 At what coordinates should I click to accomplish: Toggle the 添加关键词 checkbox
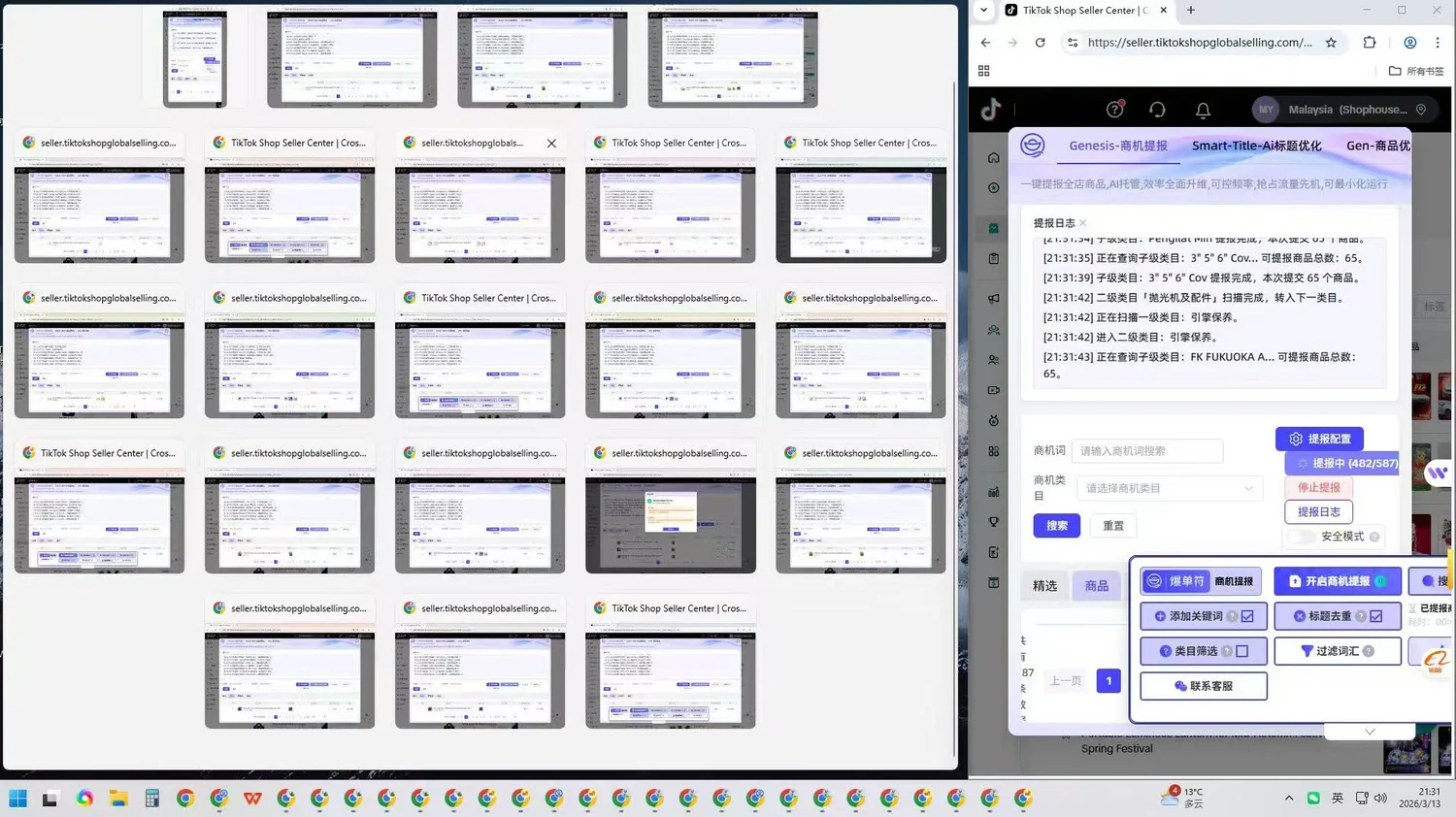[x=1247, y=616]
